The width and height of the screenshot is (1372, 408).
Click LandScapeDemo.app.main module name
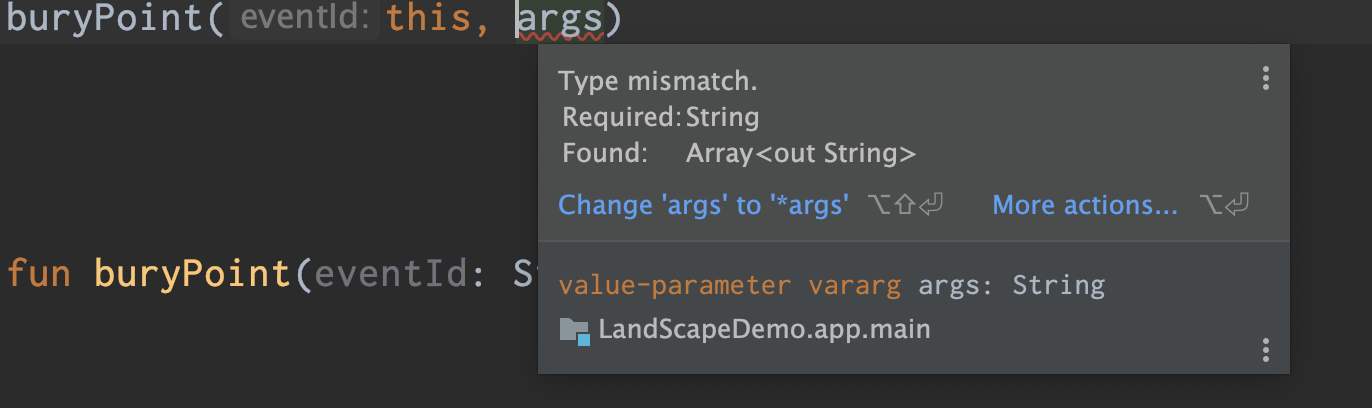[764, 329]
